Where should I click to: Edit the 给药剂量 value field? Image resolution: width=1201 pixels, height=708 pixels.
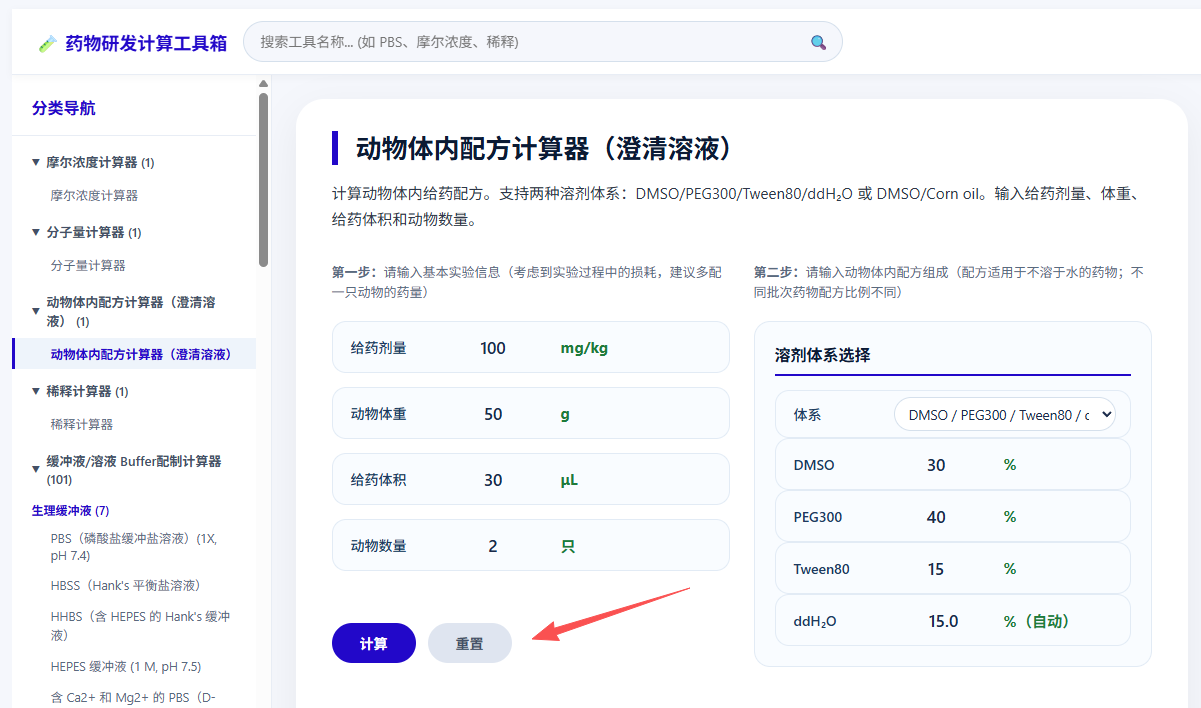point(493,348)
